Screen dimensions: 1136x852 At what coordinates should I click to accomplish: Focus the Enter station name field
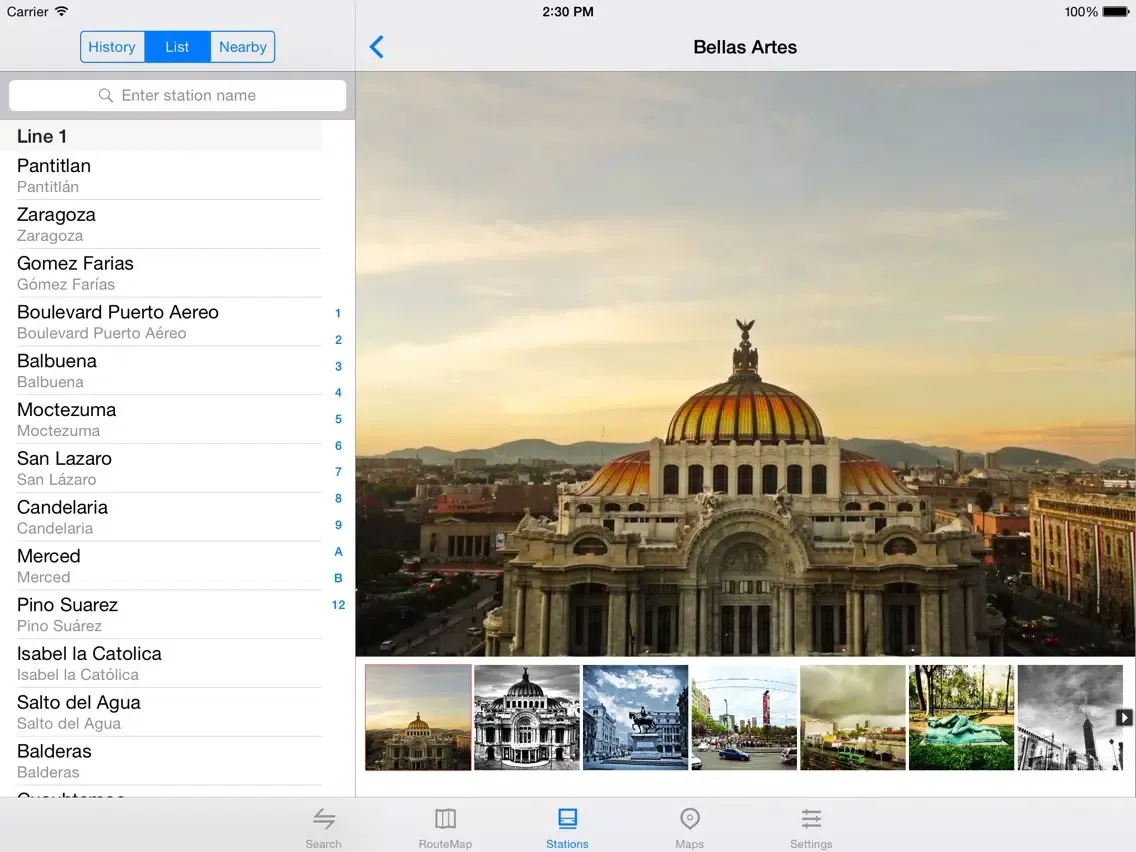click(178, 96)
